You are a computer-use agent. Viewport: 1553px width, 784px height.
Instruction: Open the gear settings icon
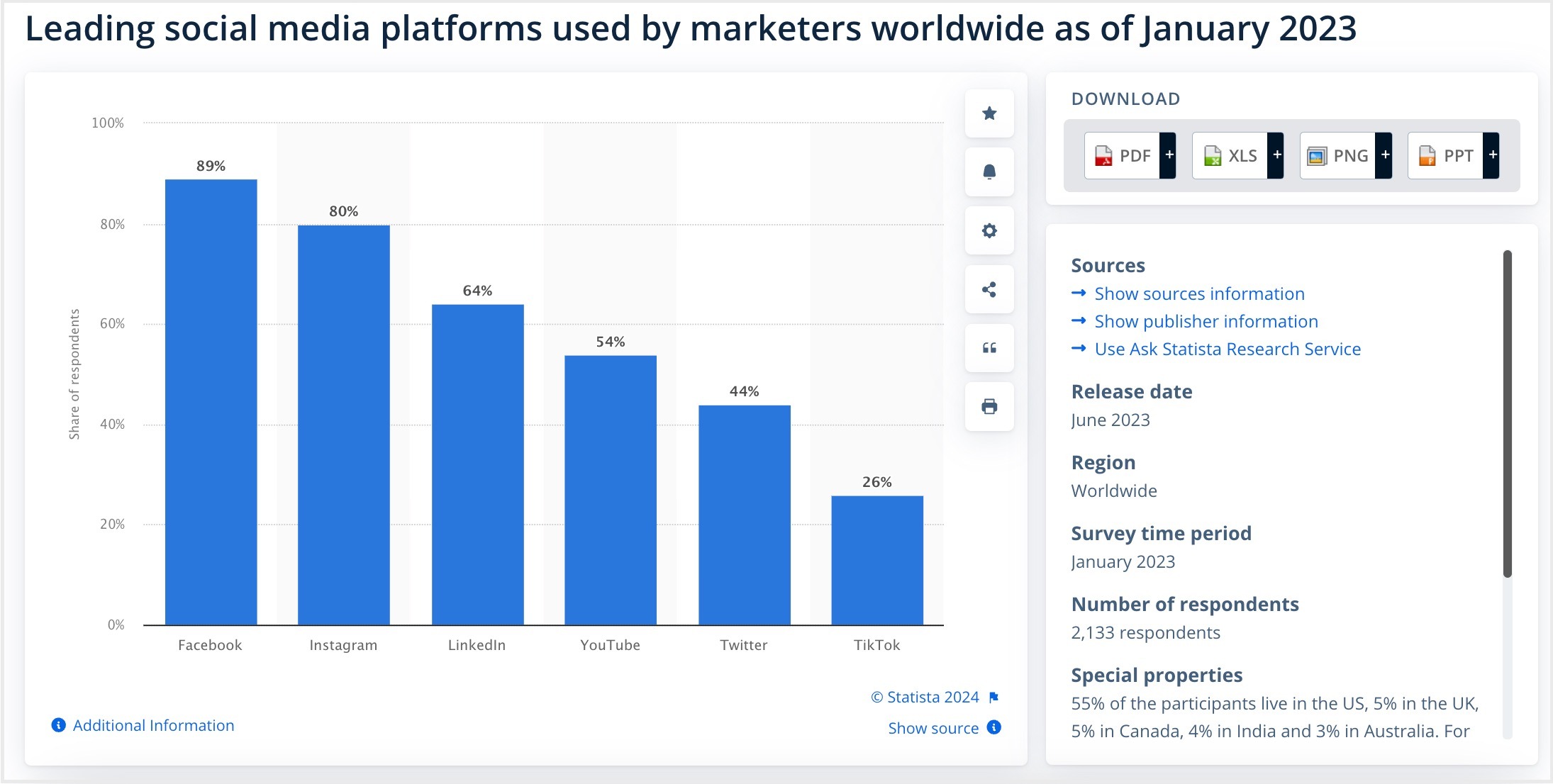(x=989, y=230)
